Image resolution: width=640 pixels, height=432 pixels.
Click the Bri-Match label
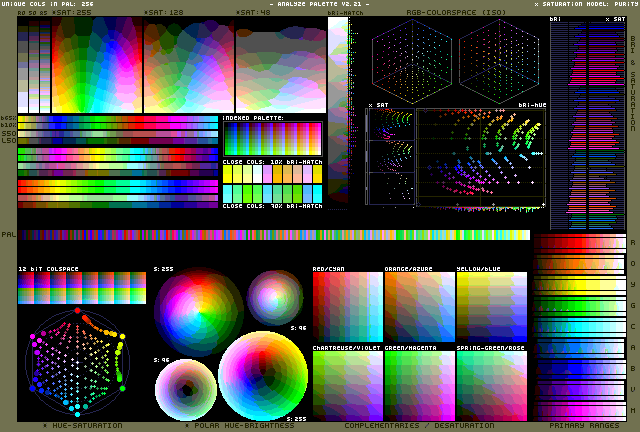coord(345,13)
